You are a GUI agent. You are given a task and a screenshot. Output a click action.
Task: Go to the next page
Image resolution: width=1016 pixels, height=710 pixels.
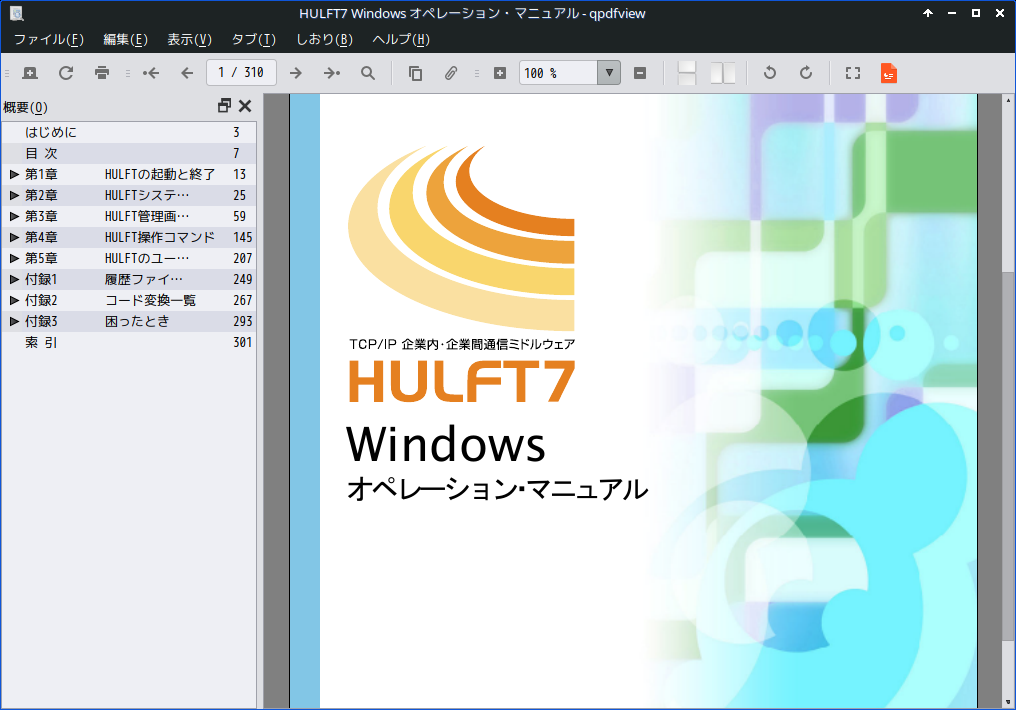[295, 73]
